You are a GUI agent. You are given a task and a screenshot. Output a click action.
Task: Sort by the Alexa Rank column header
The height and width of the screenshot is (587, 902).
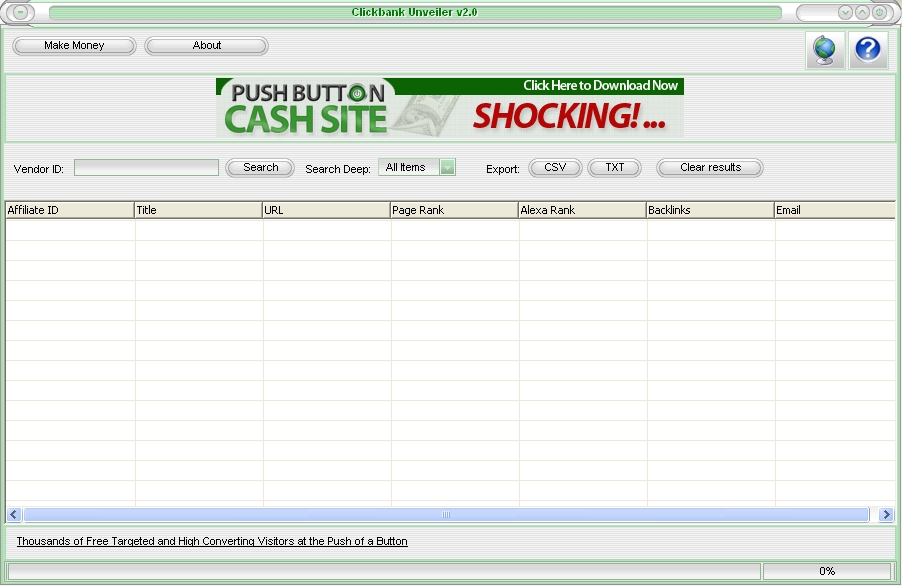click(582, 210)
